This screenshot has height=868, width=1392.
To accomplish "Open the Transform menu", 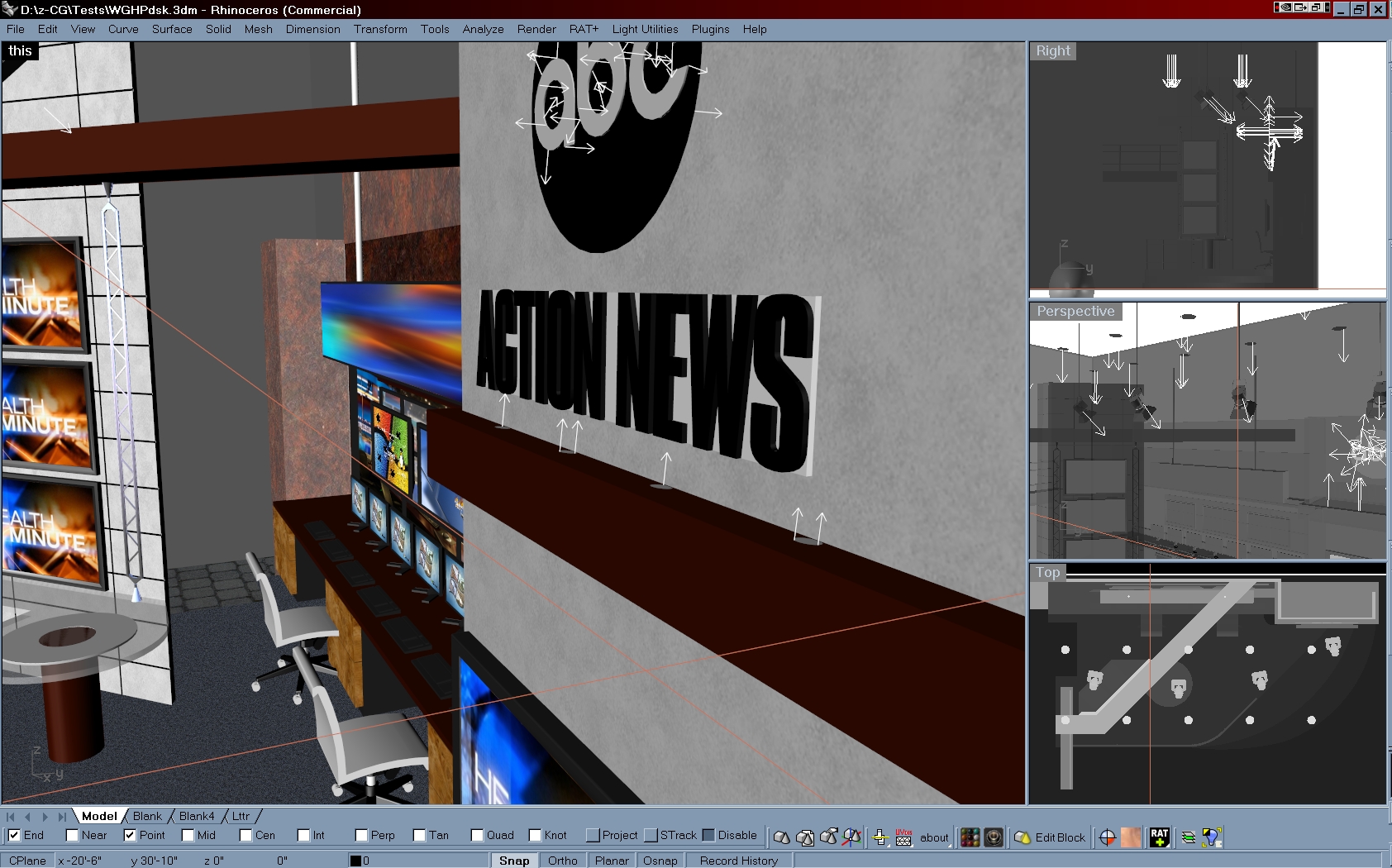I will pyautogui.click(x=380, y=29).
